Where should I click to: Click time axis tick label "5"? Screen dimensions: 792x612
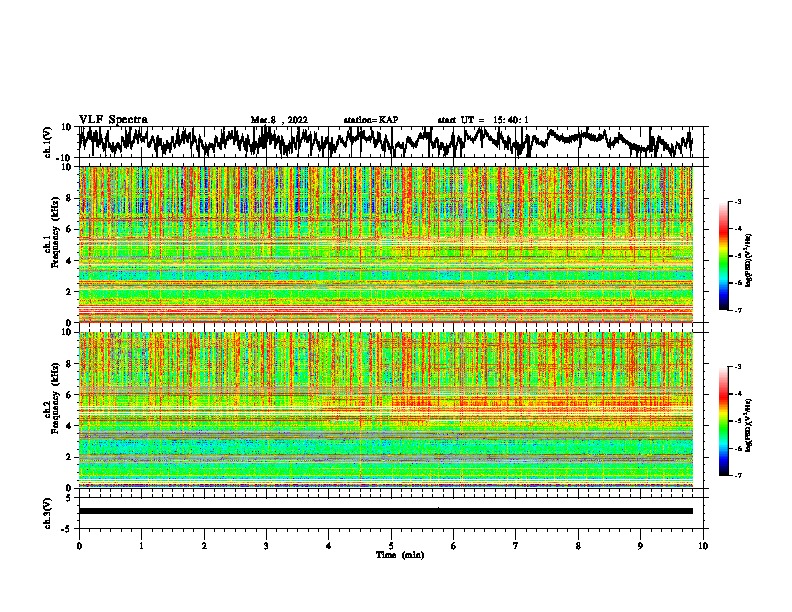(x=391, y=546)
